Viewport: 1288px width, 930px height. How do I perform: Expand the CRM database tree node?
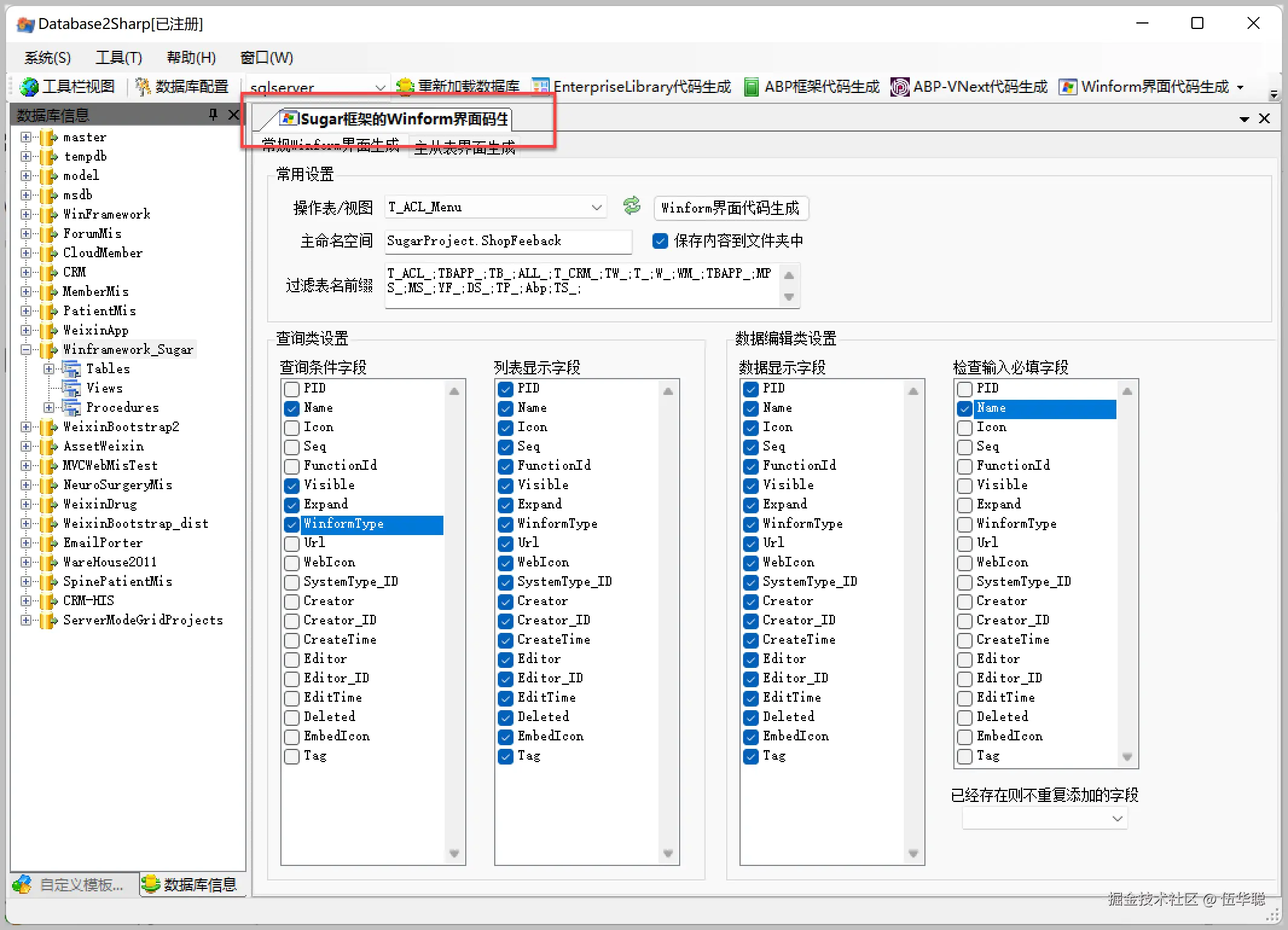tap(25, 272)
